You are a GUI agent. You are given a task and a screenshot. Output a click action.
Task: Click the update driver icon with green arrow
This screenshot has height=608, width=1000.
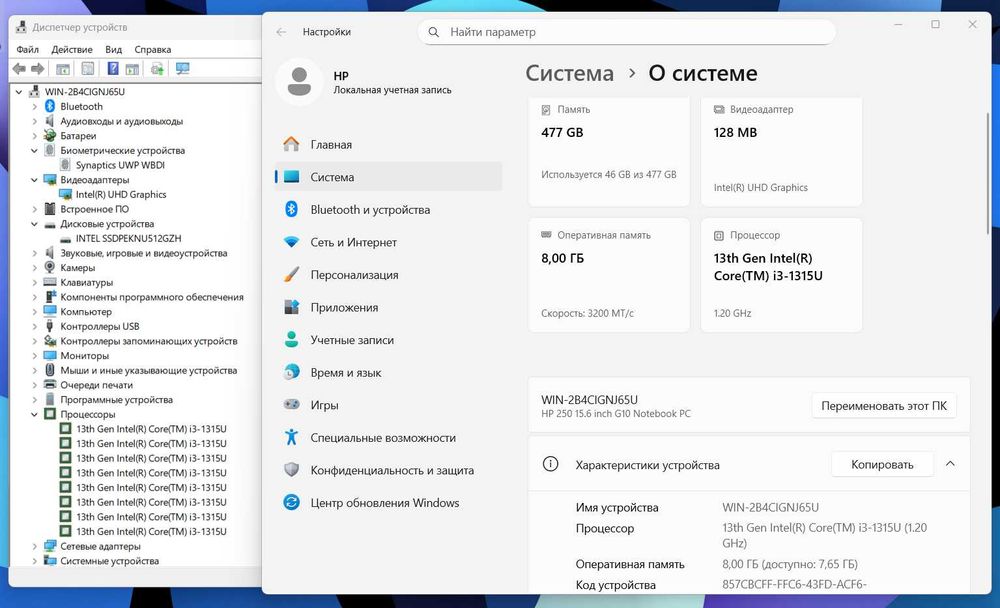[x=157, y=69]
